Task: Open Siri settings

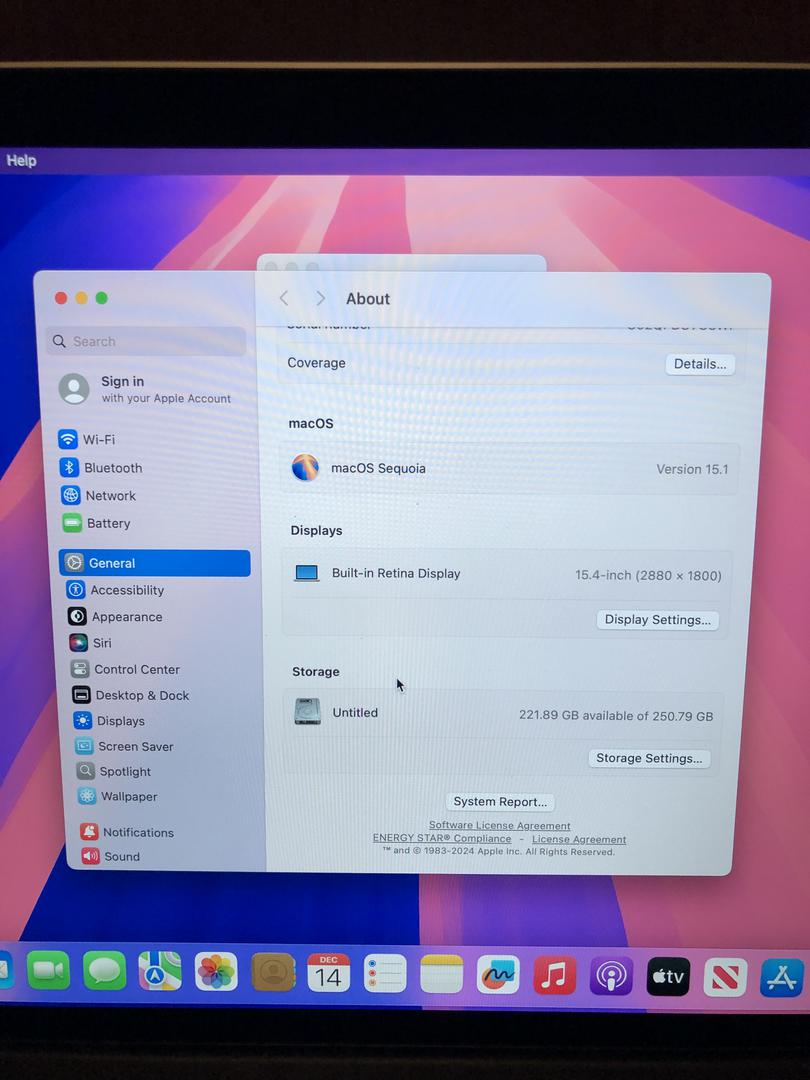Action: point(90,643)
